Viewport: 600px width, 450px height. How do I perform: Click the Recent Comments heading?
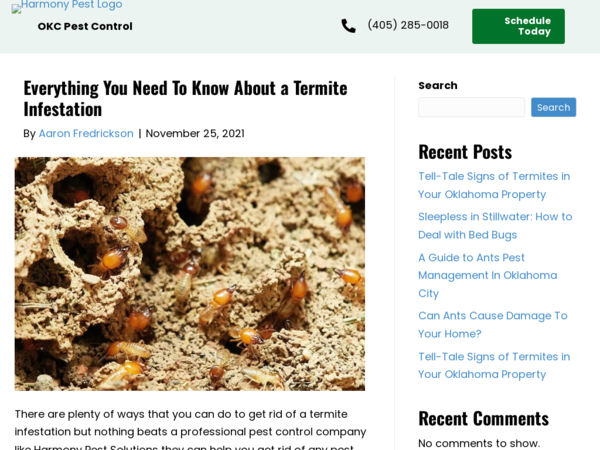(483, 418)
